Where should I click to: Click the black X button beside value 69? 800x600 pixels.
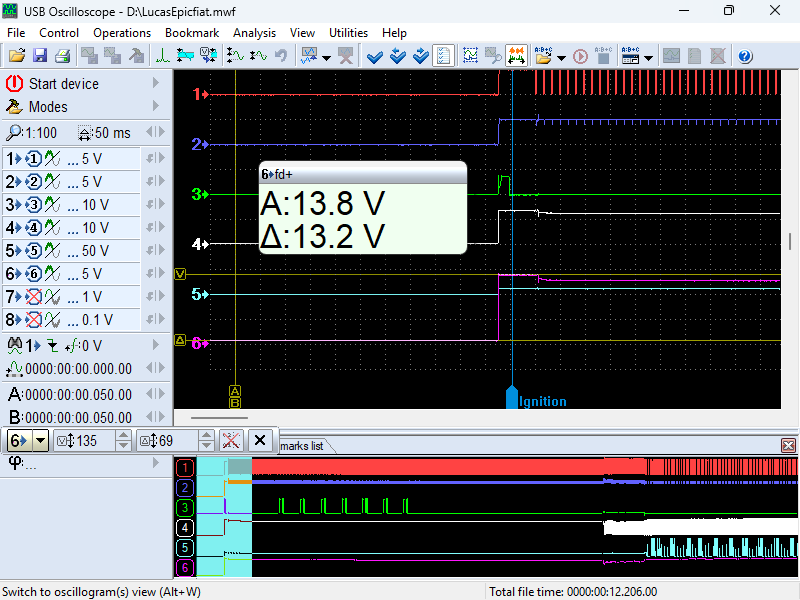(260, 440)
